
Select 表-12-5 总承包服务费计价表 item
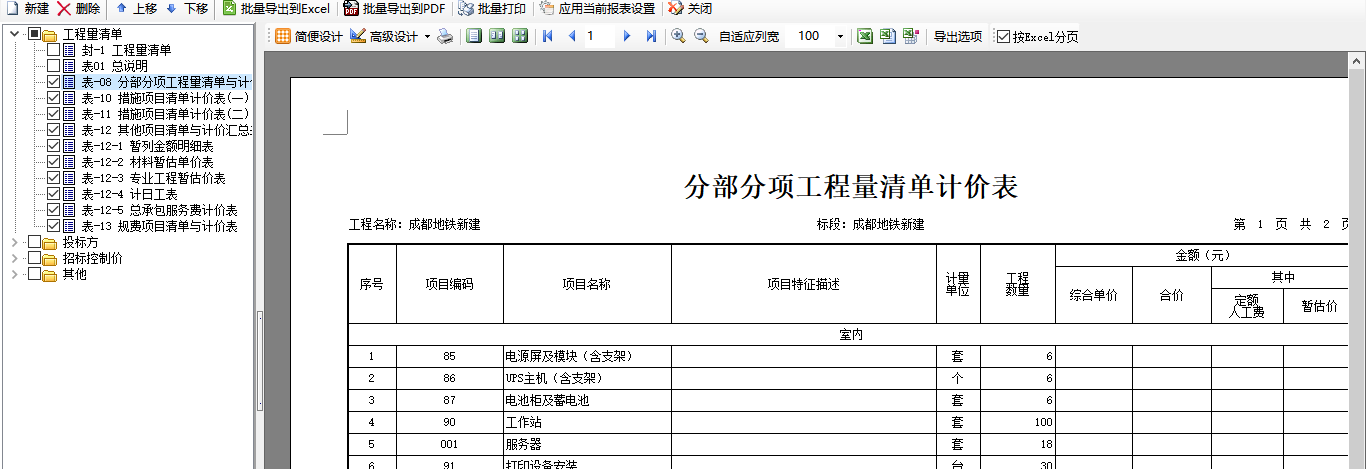coord(159,210)
